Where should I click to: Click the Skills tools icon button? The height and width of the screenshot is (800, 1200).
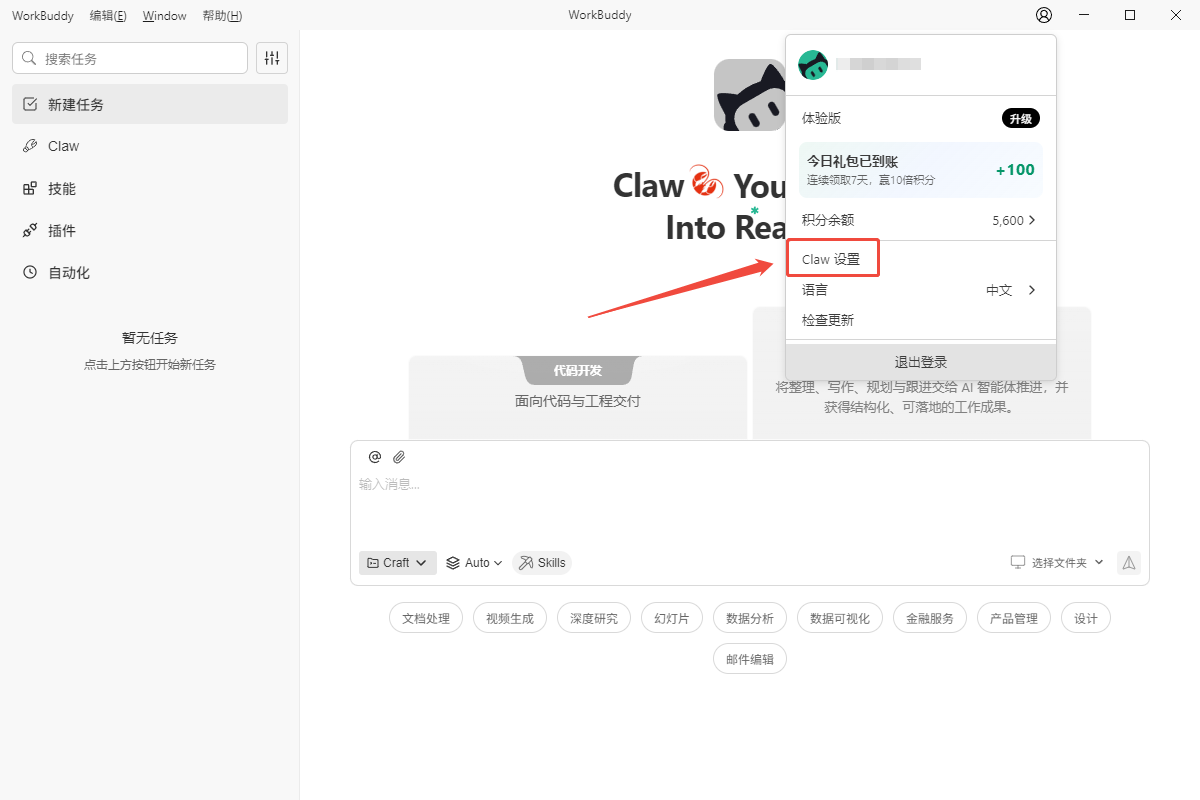pyautogui.click(x=542, y=563)
